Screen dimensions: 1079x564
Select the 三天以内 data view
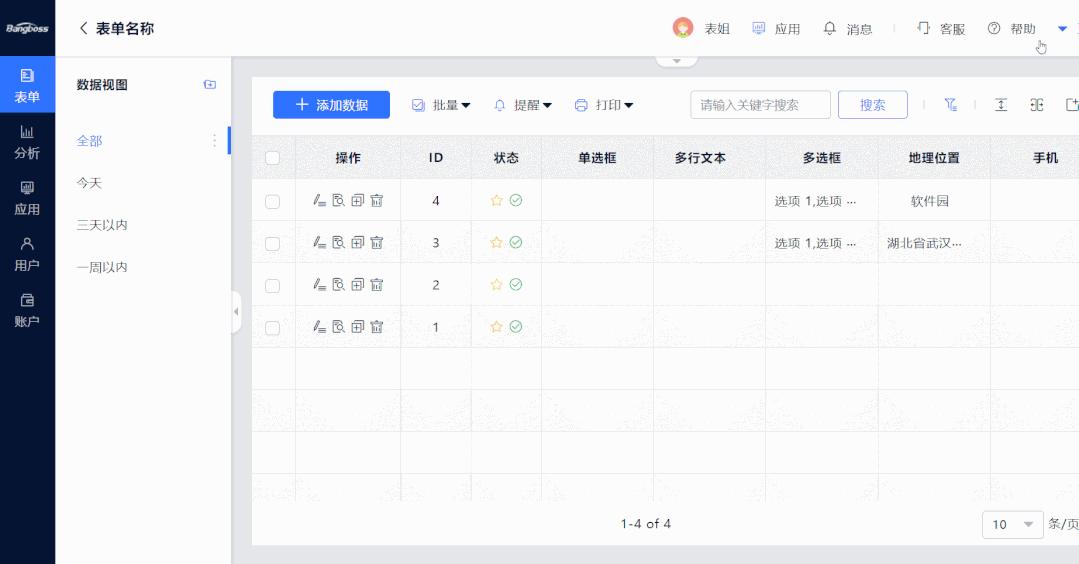click(x=102, y=225)
